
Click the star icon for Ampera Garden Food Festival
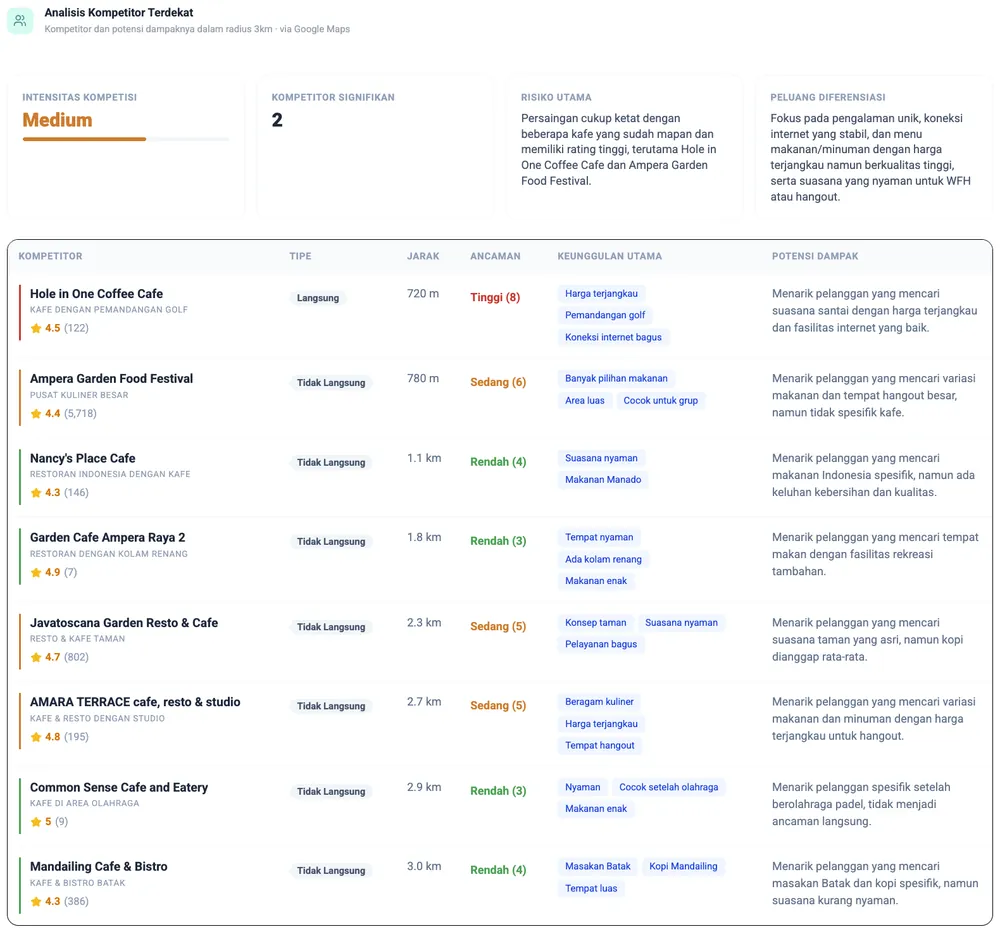[36, 414]
